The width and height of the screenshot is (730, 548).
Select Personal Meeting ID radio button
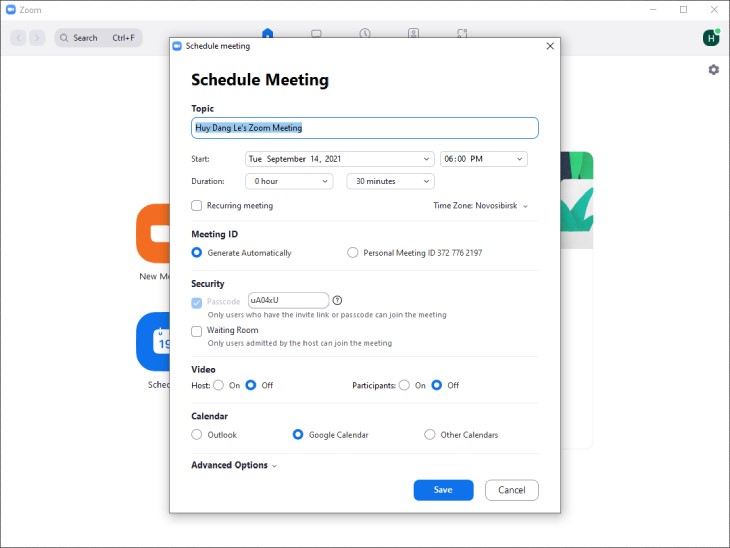click(352, 253)
